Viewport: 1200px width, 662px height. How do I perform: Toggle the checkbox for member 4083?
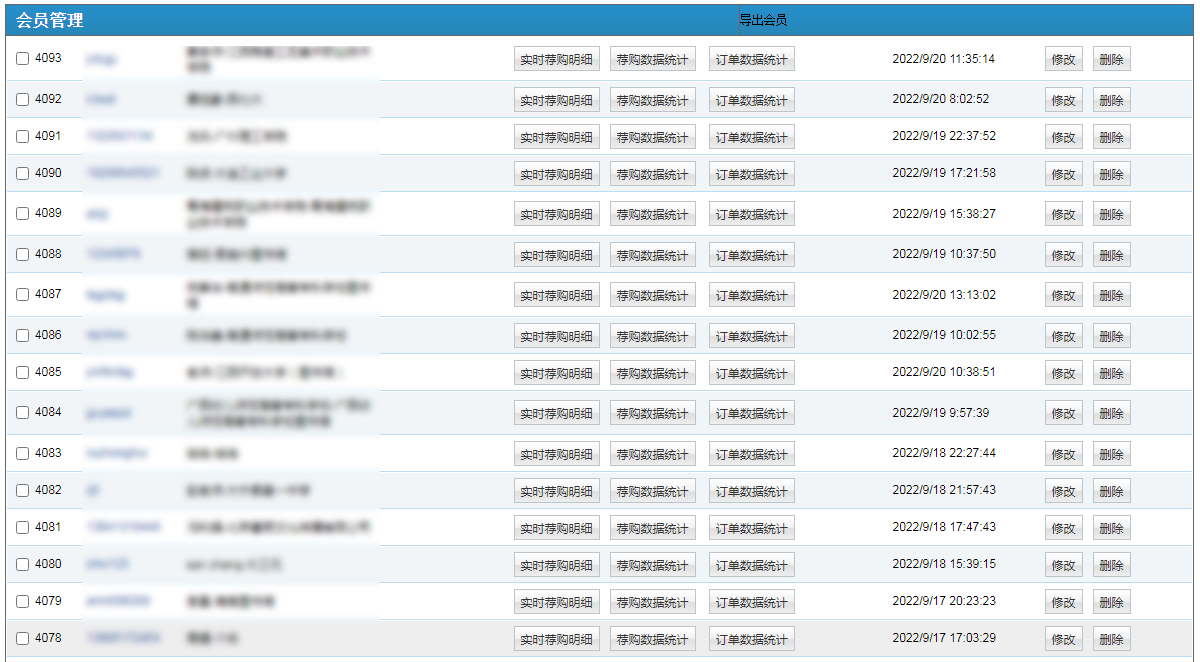click(23, 454)
